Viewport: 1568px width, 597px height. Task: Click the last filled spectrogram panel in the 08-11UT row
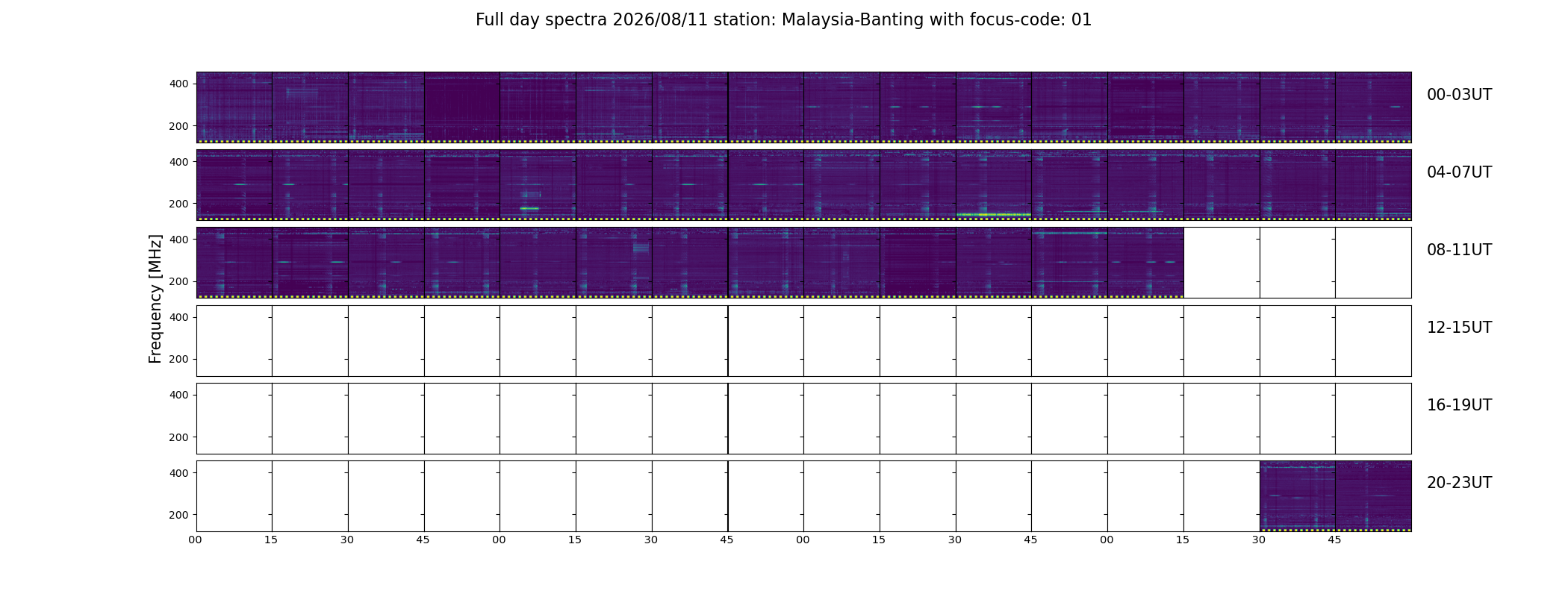(x=1145, y=263)
